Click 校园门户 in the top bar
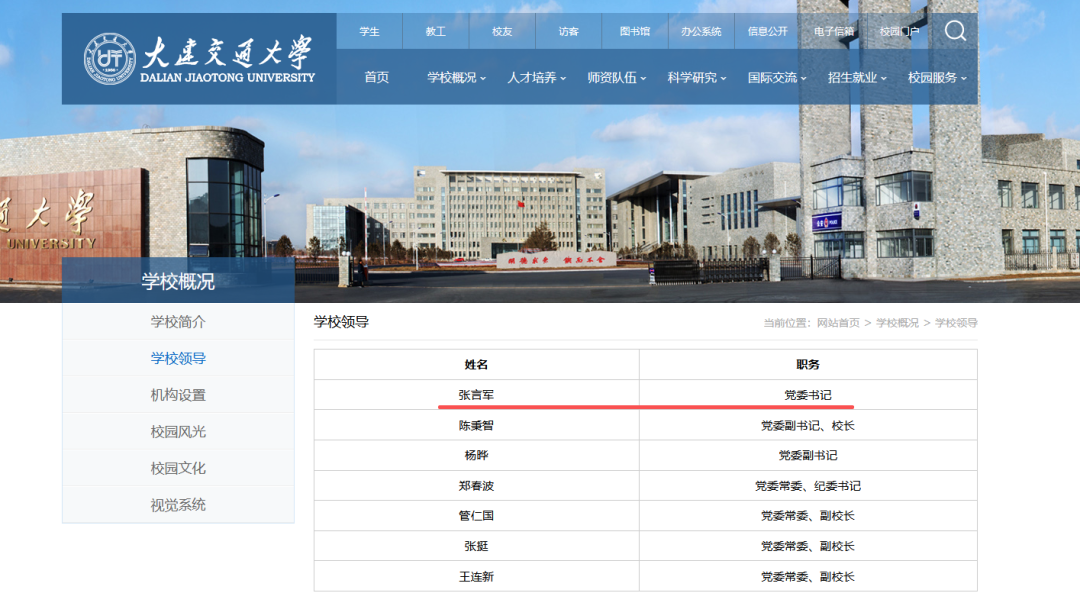The width and height of the screenshot is (1080, 606). click(x=899, y=31)
